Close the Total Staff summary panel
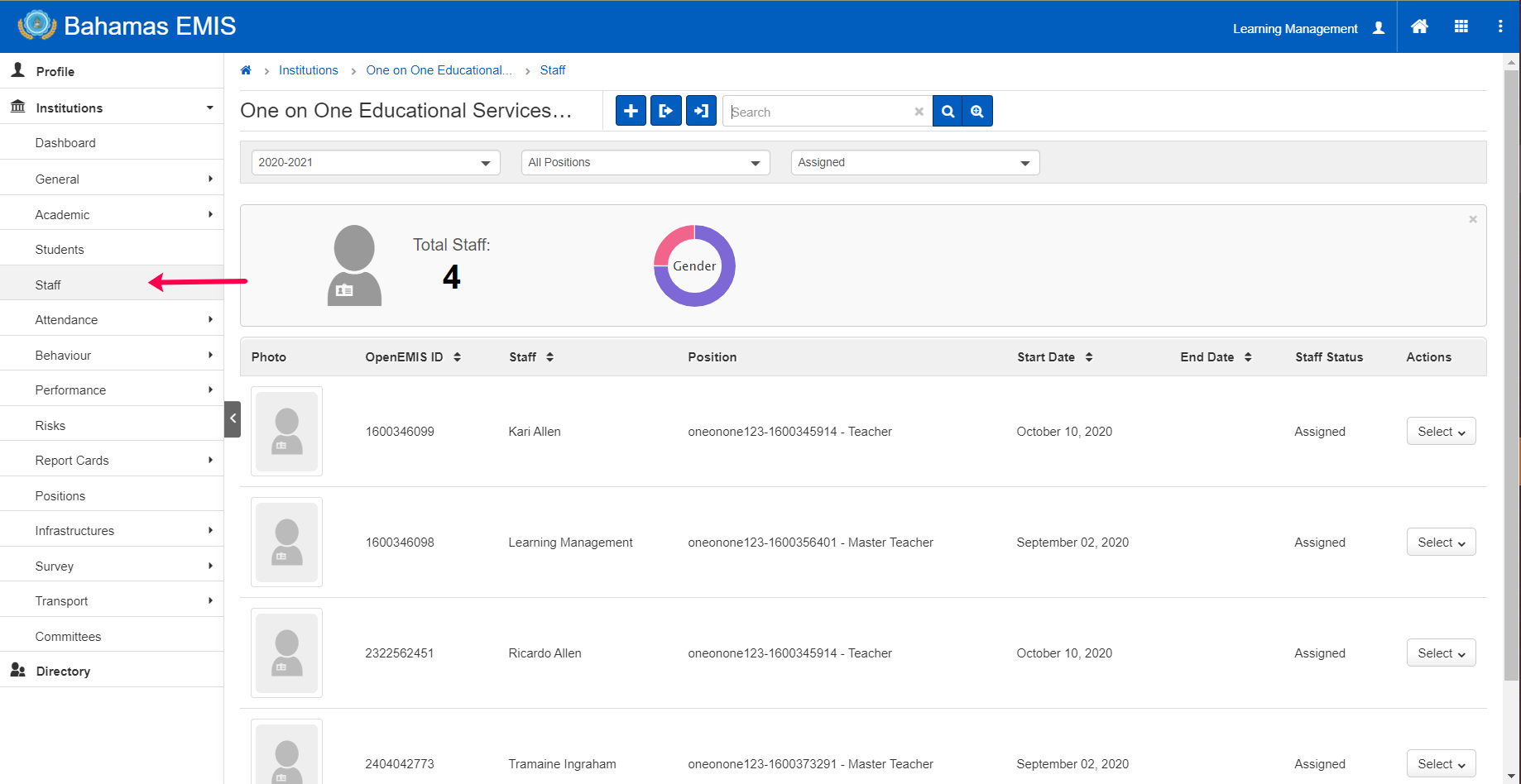 click(1473, 219)
